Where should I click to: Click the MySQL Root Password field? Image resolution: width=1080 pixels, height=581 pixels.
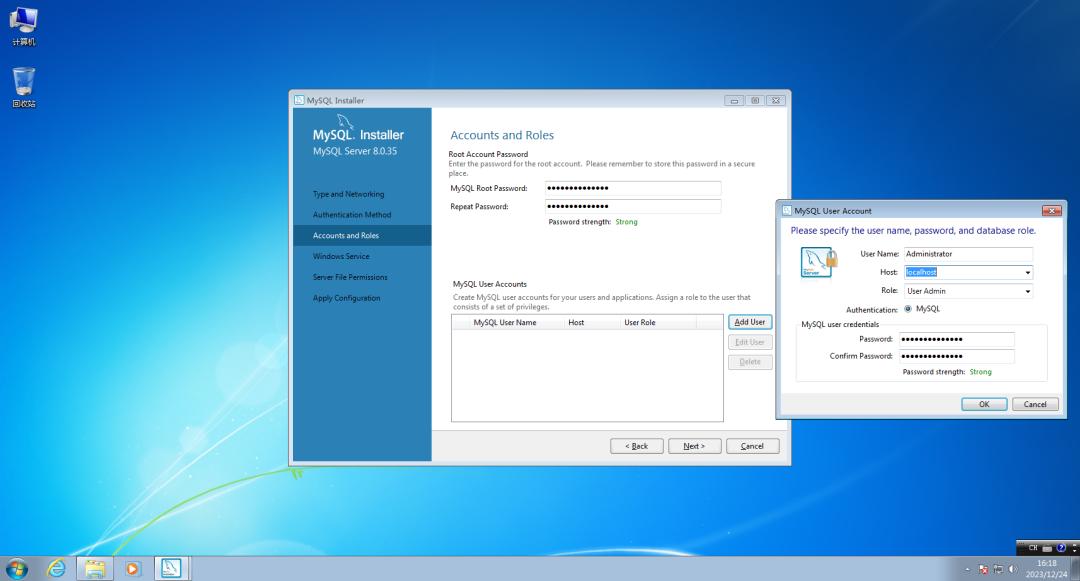(x=633, y=188)
